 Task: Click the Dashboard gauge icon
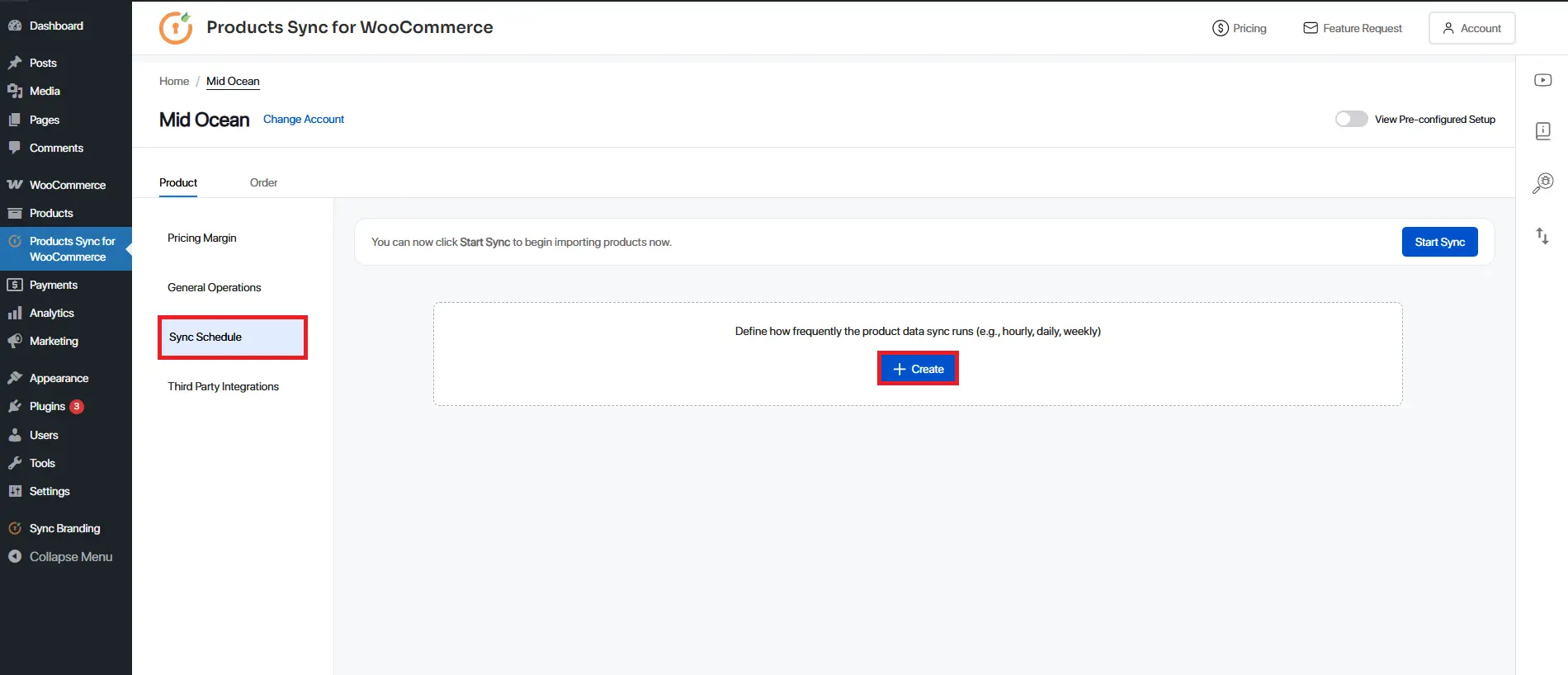tap(15, 26)
